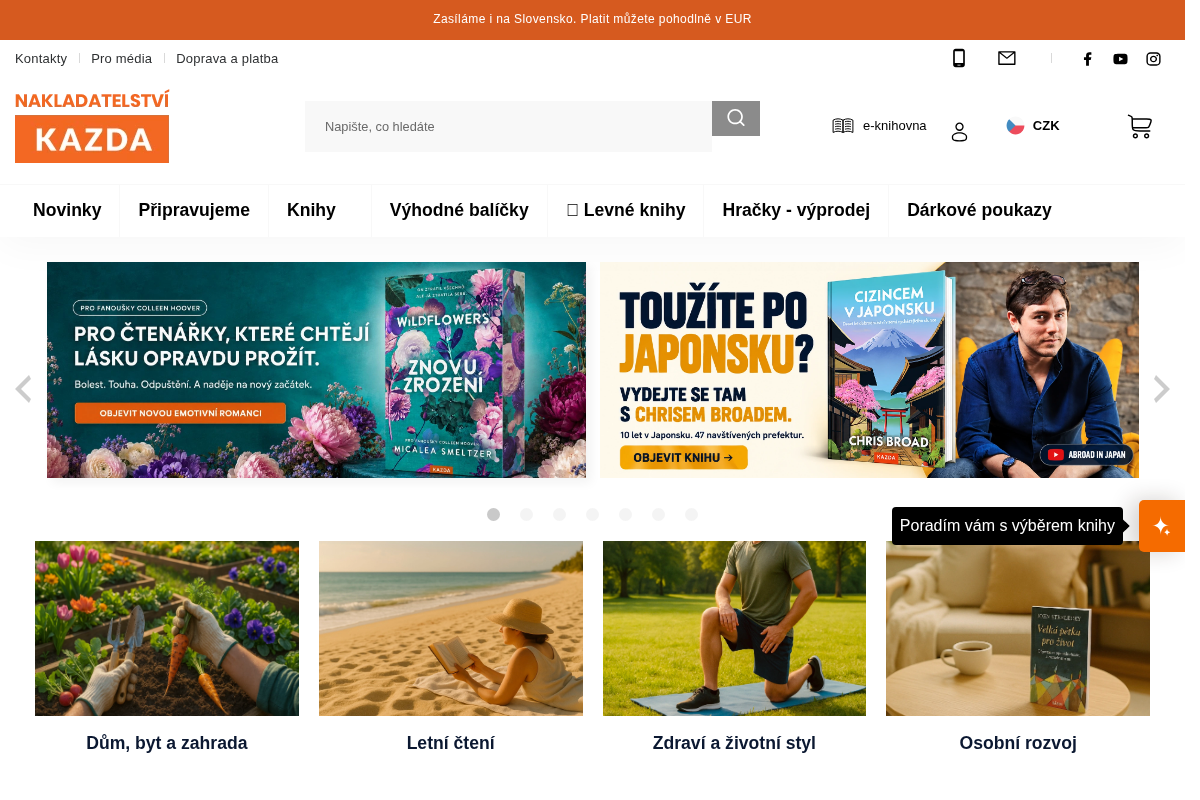Viewport: 1200px width, 800px height.
Task: Open the 'Toužíte po Japonsku?' banner
Action: click(x=869, y=370)
